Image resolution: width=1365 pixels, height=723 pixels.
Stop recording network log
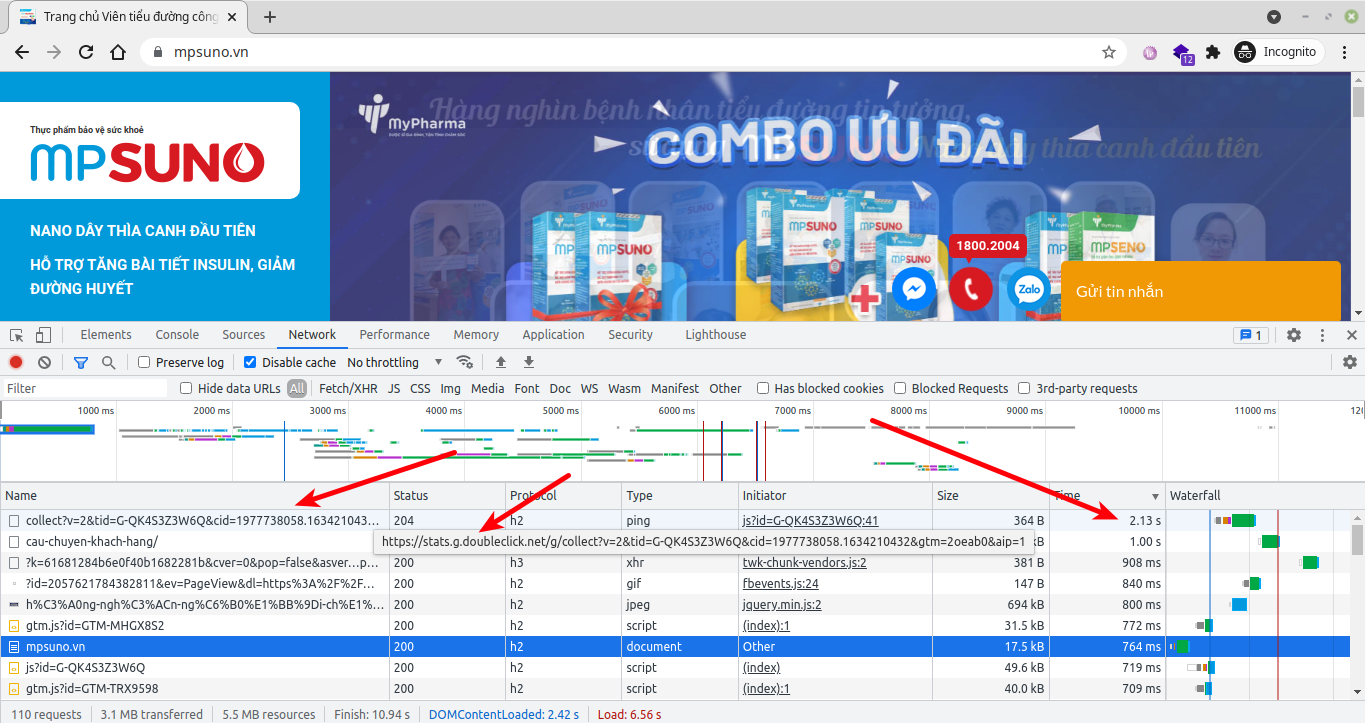[x=16, y=362]
